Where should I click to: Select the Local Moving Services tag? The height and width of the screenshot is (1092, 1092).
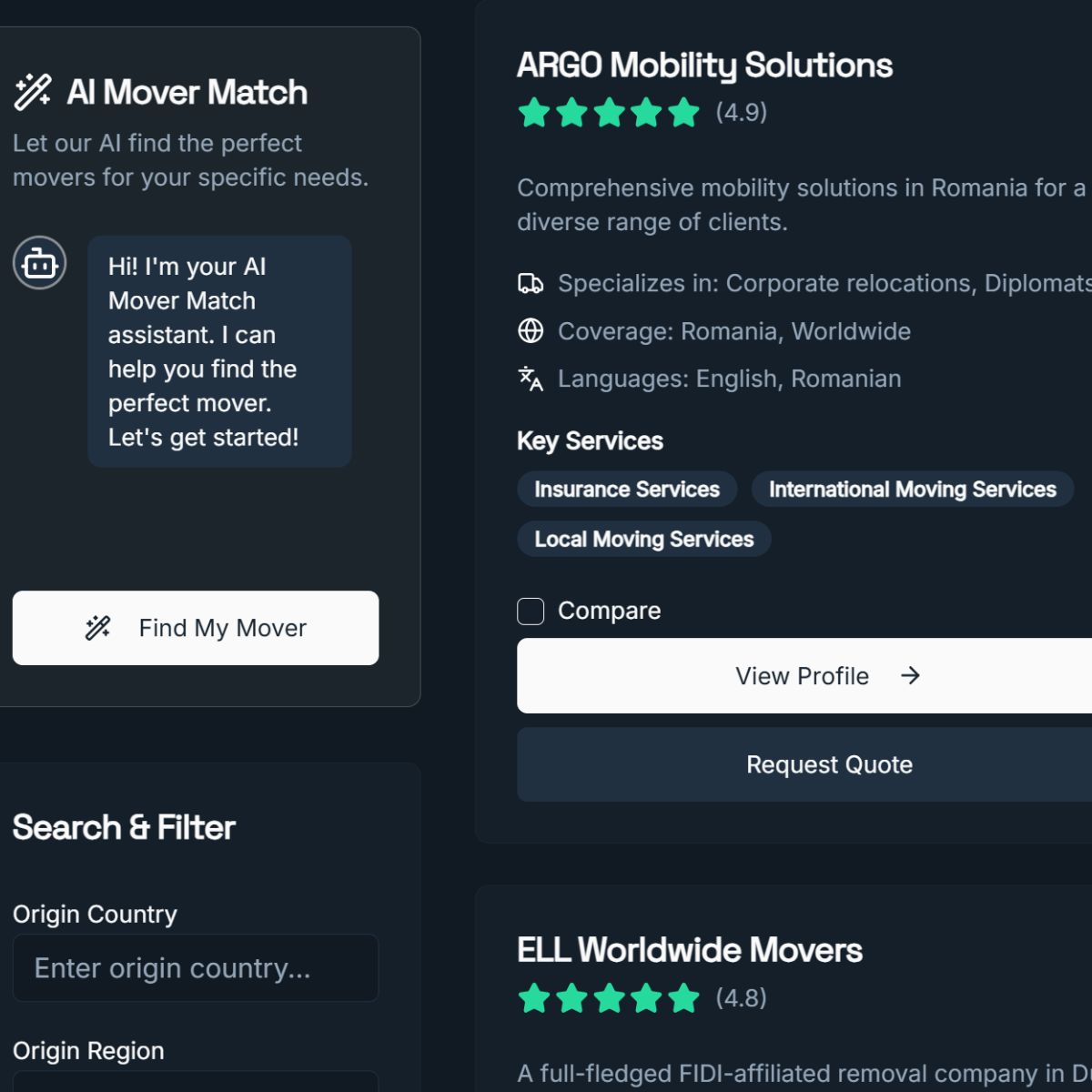(644, 539)
